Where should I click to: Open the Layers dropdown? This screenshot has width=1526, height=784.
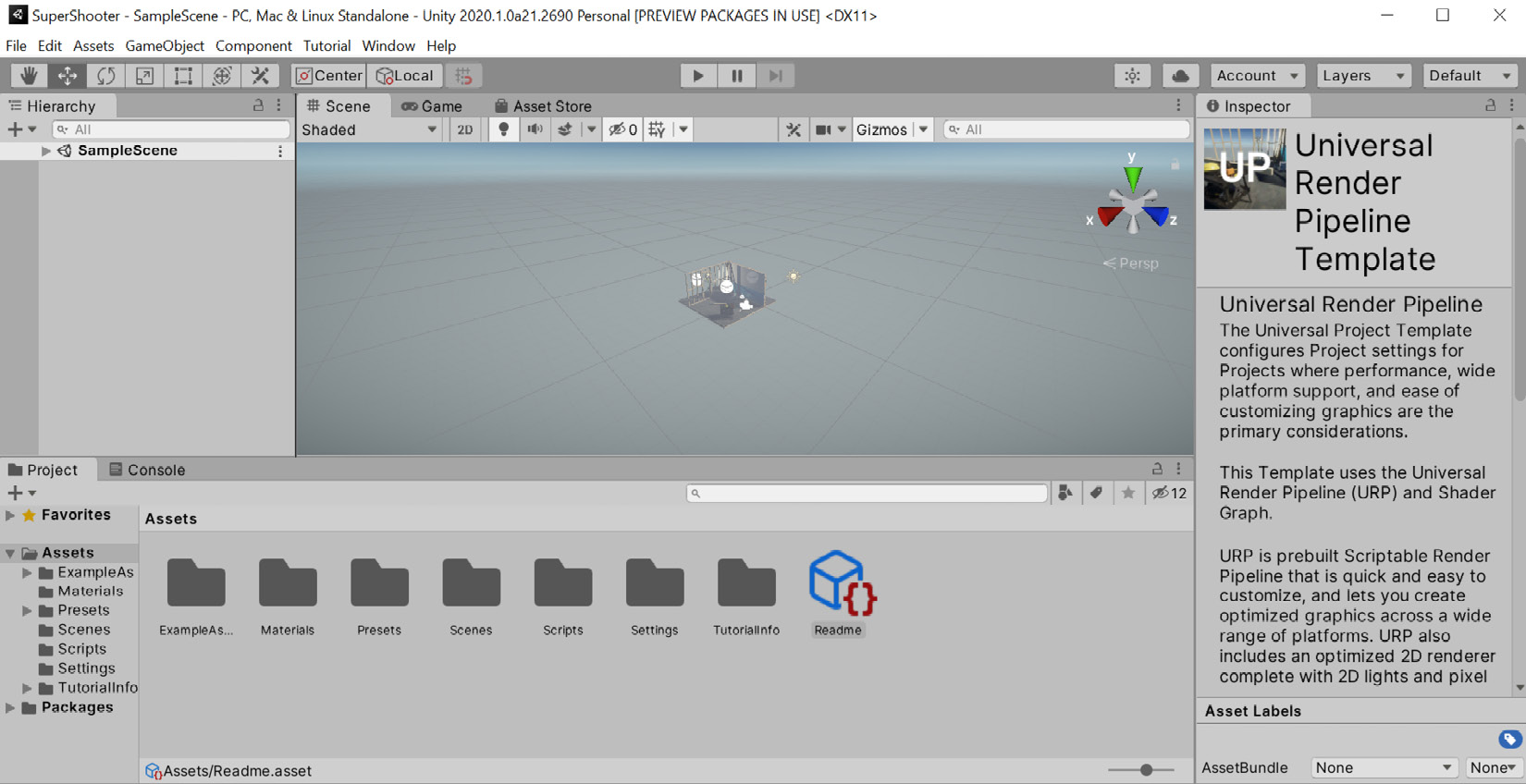click(x=1362, y=76)
